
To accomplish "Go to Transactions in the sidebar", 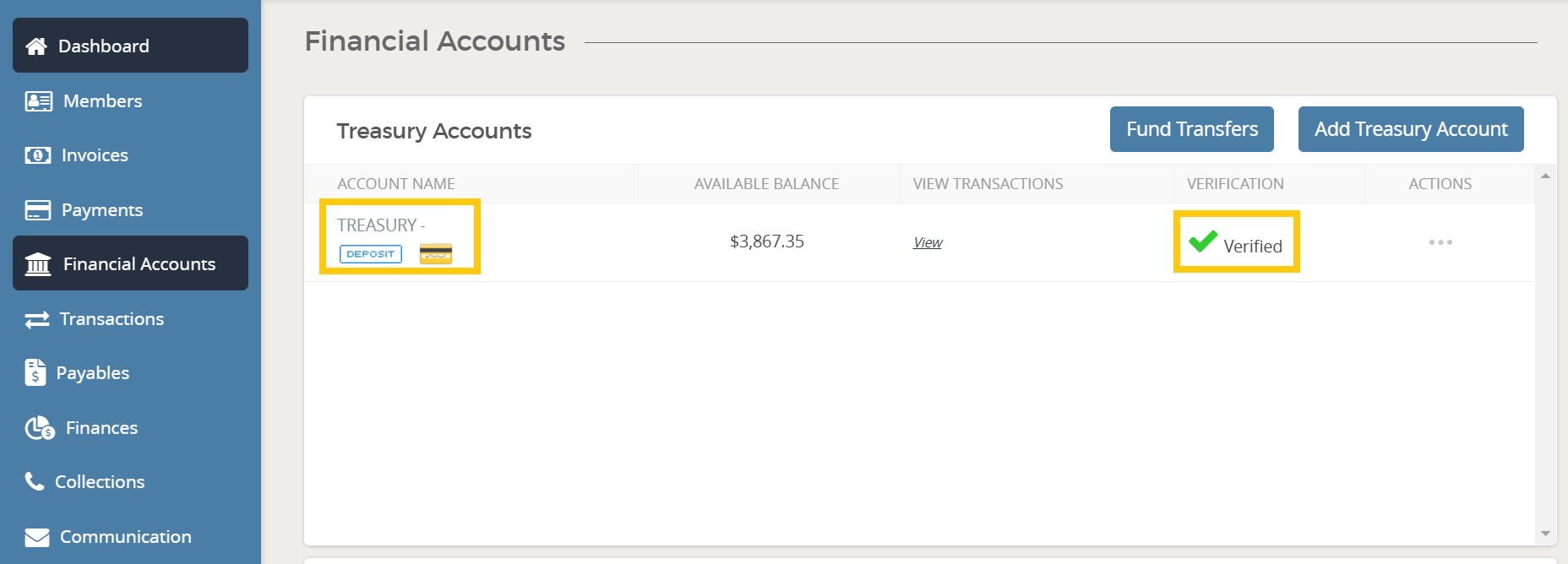I will [x=112, y=319].
